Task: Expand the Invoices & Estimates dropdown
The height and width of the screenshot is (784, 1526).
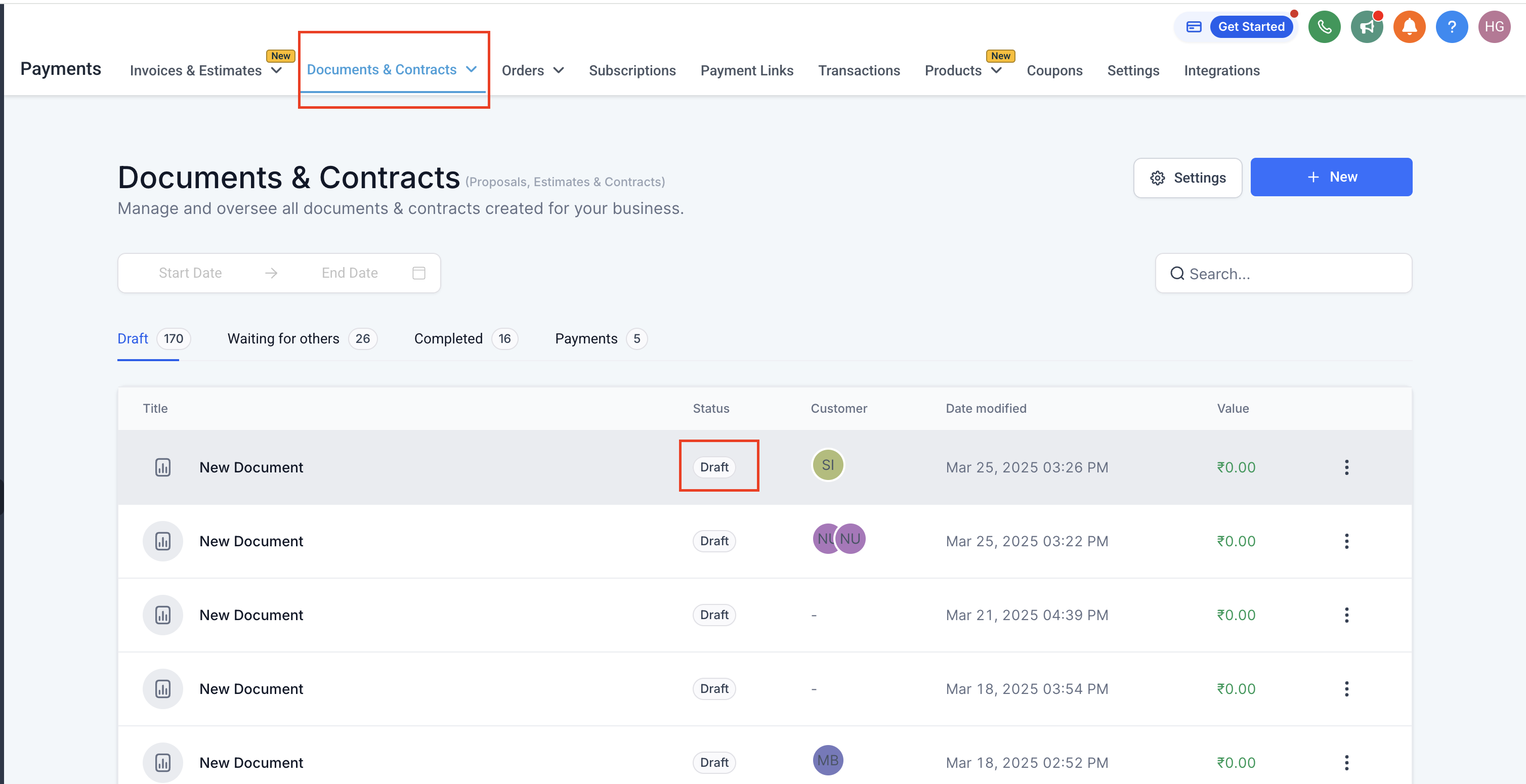Action: (276, 70)
